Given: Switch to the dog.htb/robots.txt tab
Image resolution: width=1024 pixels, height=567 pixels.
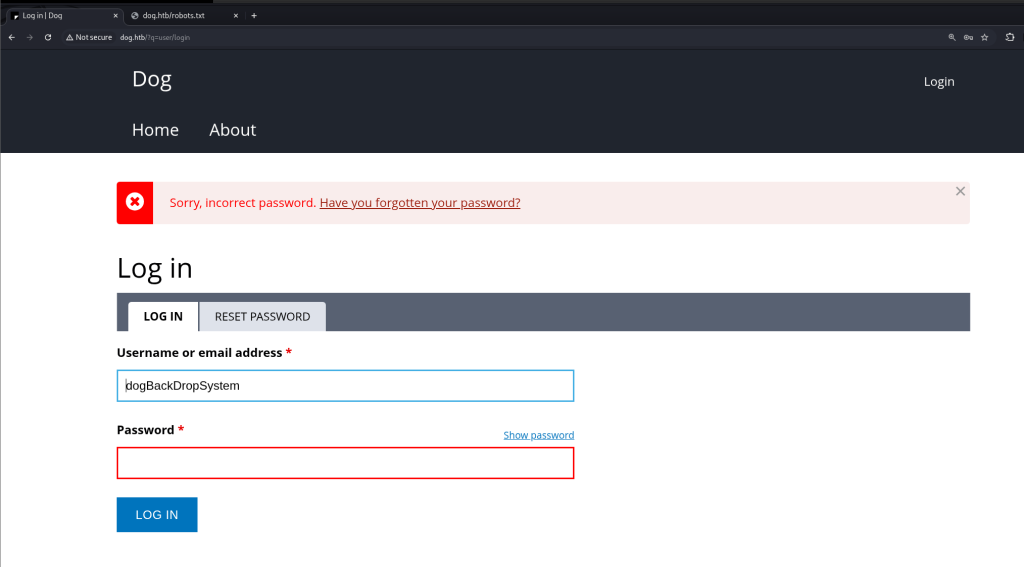Looking at the screenshot, I should 180,15.
